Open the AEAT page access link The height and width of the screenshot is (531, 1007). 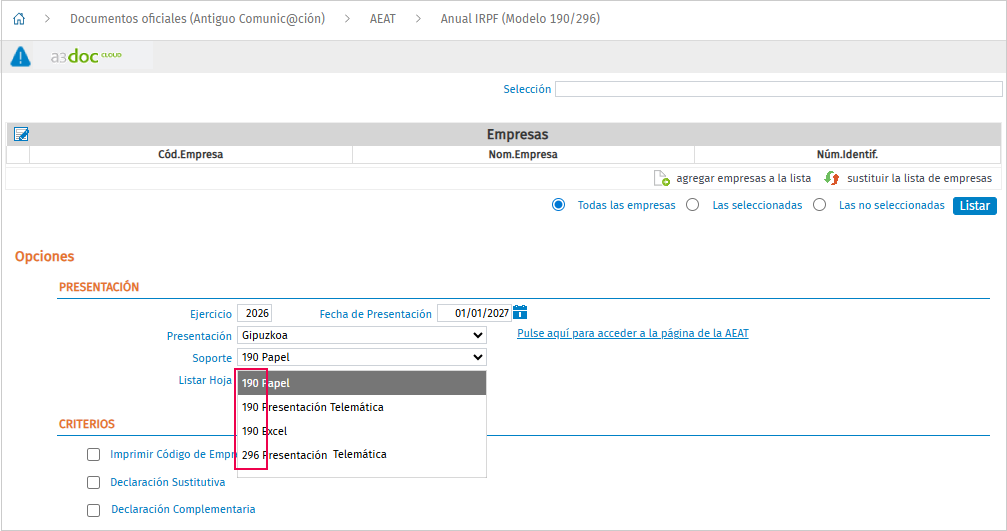(633, 333)
